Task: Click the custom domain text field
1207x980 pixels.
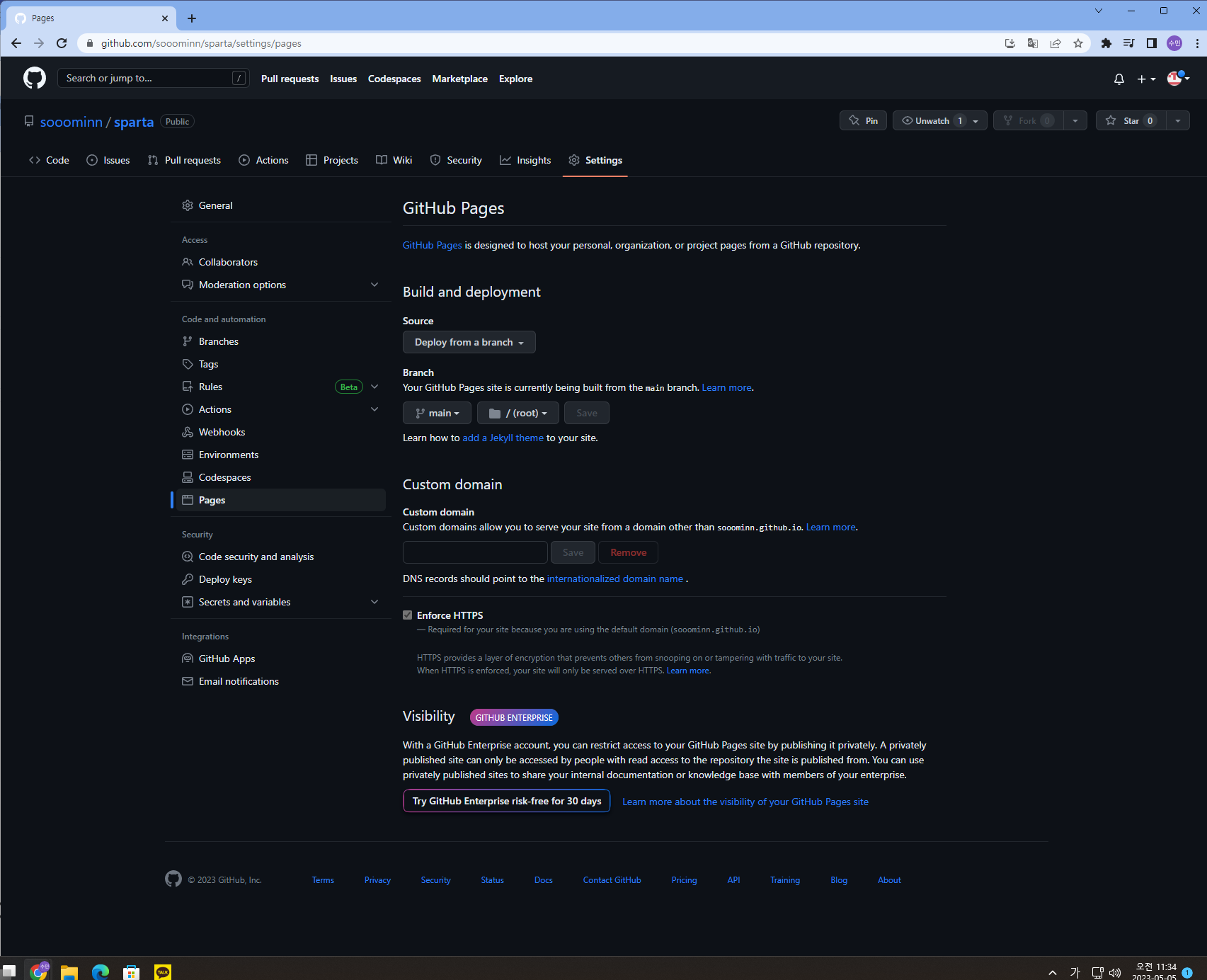Action: click(475, 552)
